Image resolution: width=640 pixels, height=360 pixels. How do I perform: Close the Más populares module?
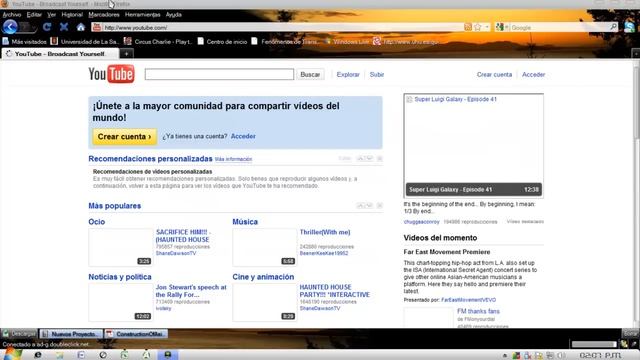click(380, 205)
